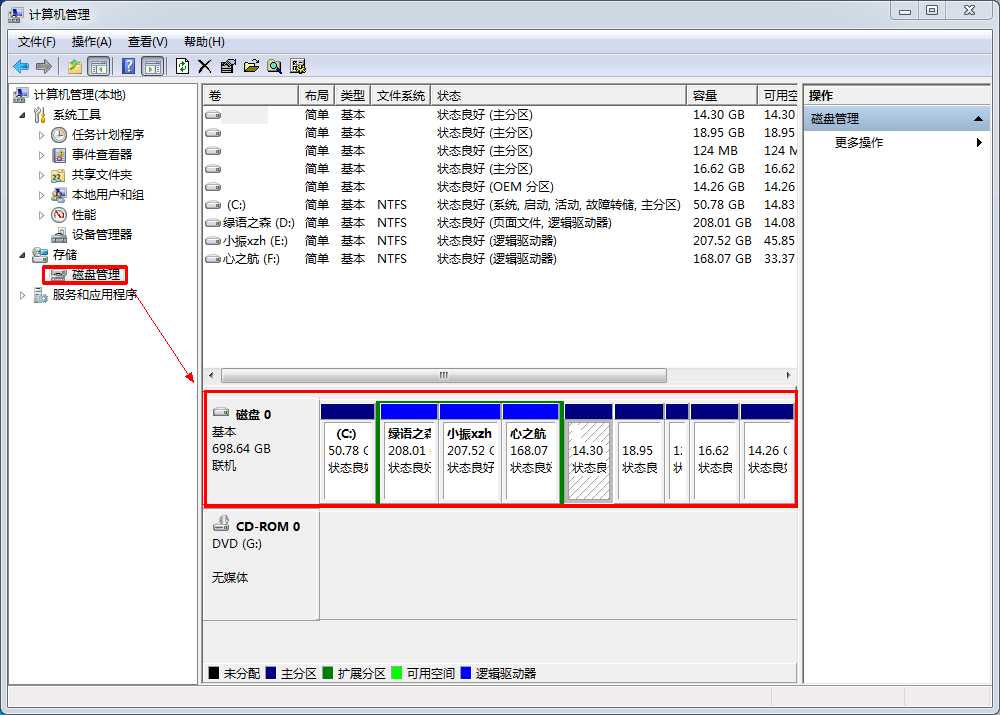Screen dimensions: 1000x715
Task: Click the magnifier Explore toolbar icon
Action: (x=275, y=66)
